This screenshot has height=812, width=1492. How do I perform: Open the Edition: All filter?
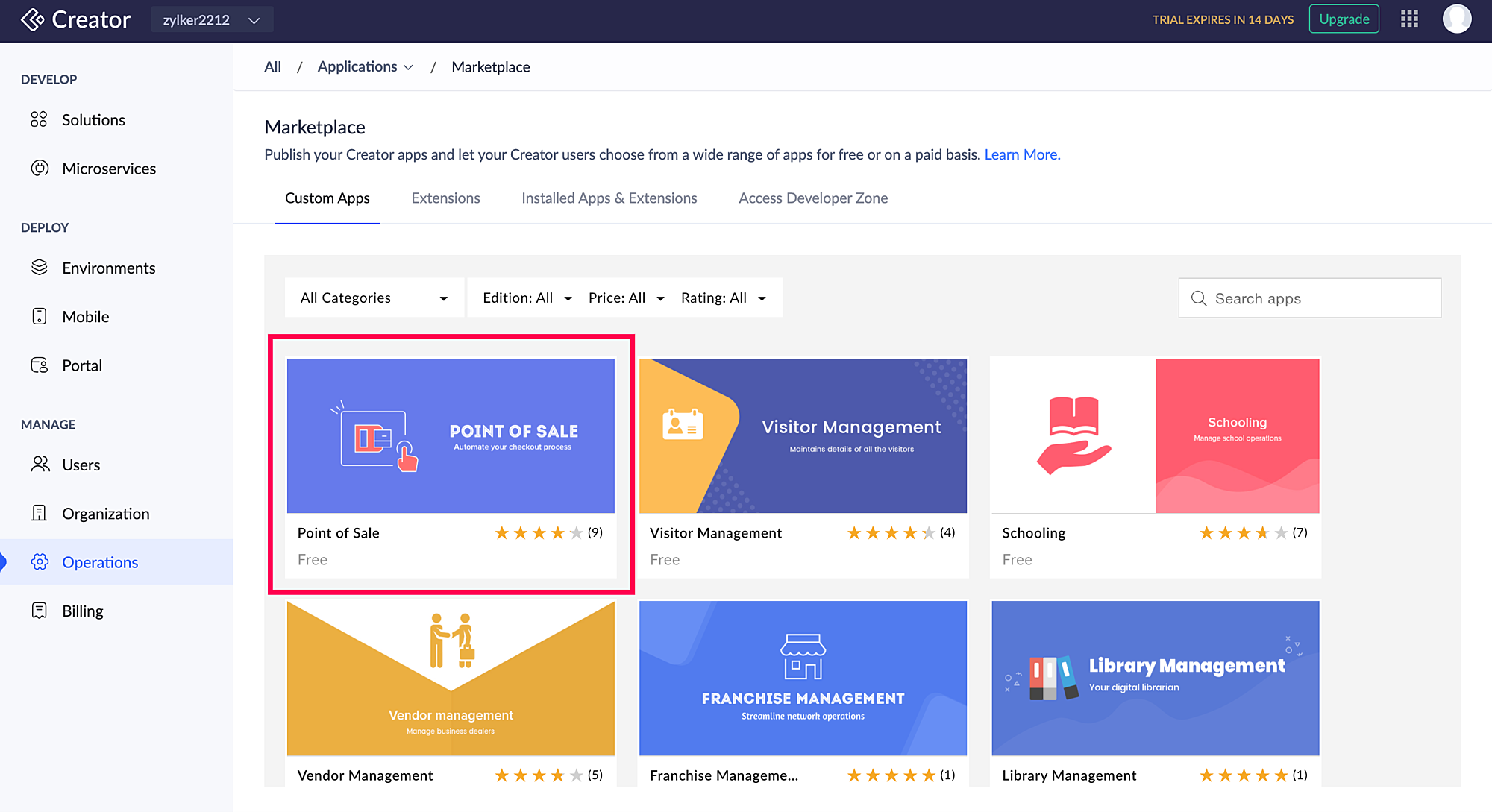coord(527,298)
